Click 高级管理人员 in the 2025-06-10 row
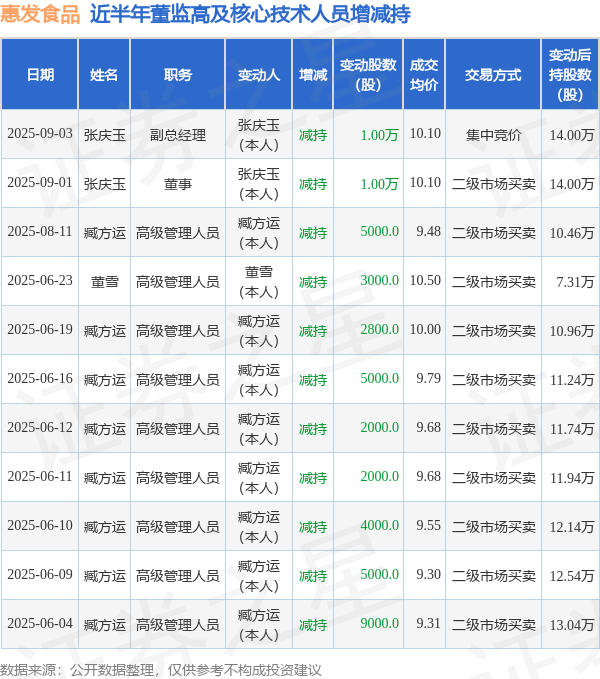The image size is (600, 679). 177,527
